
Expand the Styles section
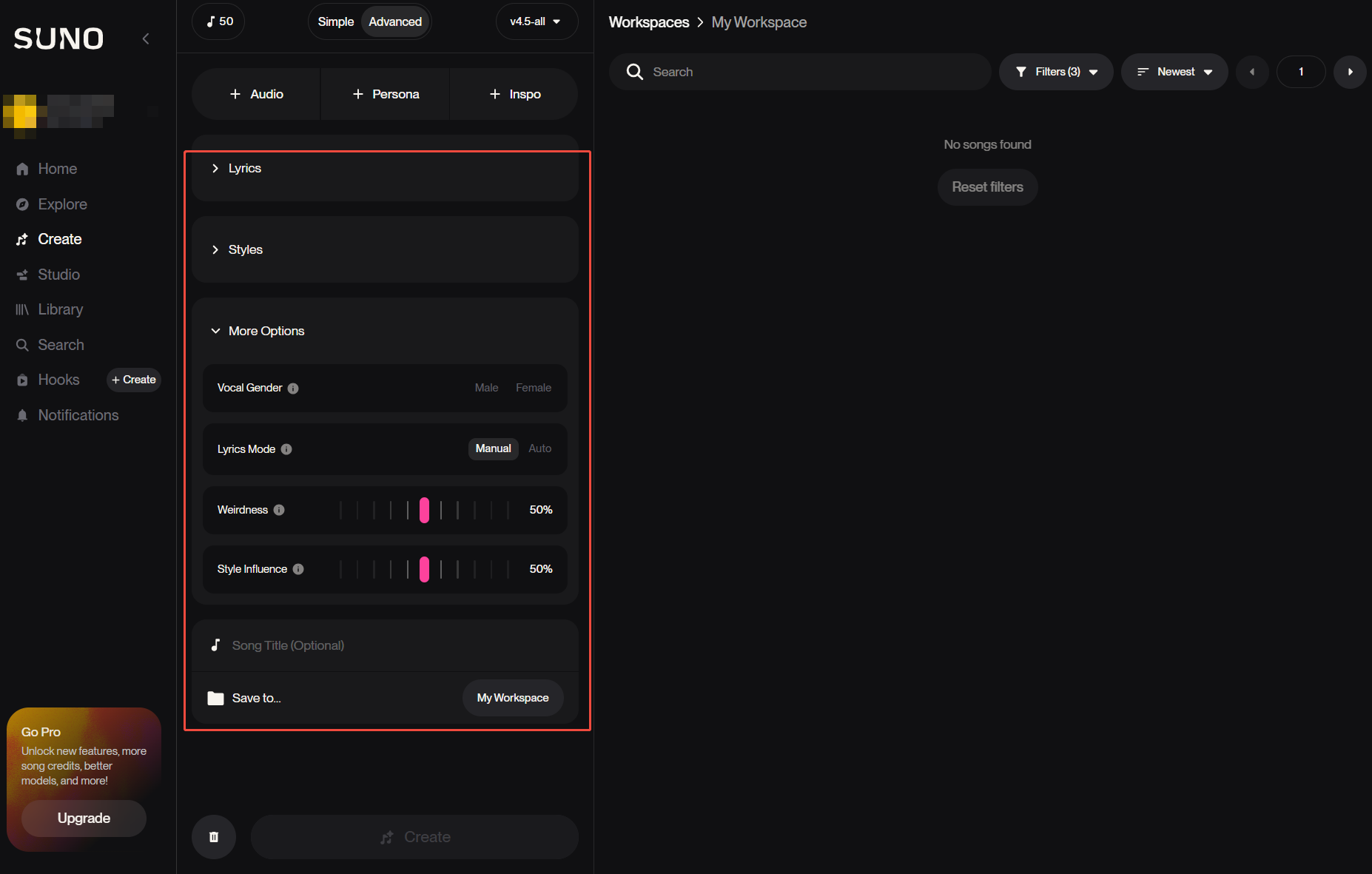pyautogui.click(x=245, y=250)
